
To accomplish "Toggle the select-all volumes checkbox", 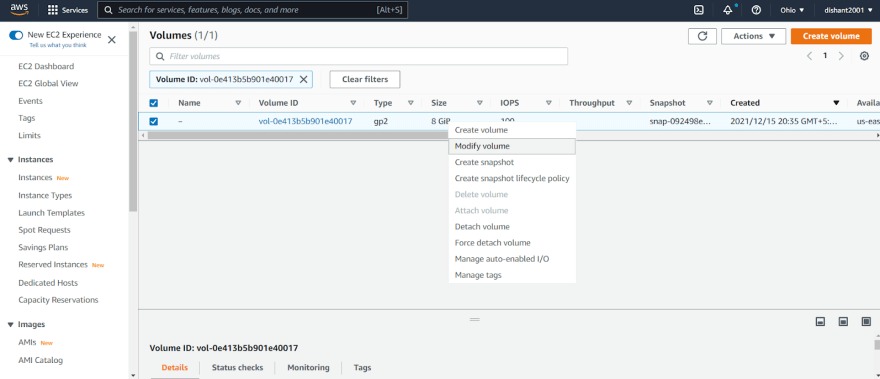I will (154, 103).
